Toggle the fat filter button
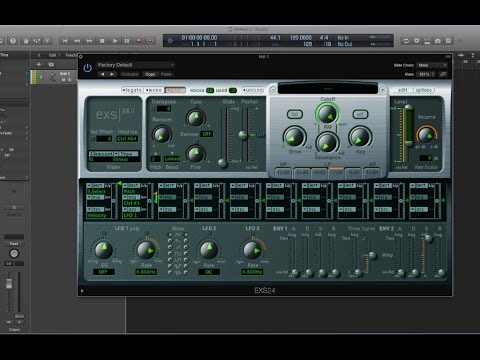Viewport: 480px width, 360px height. coord(295,114)
